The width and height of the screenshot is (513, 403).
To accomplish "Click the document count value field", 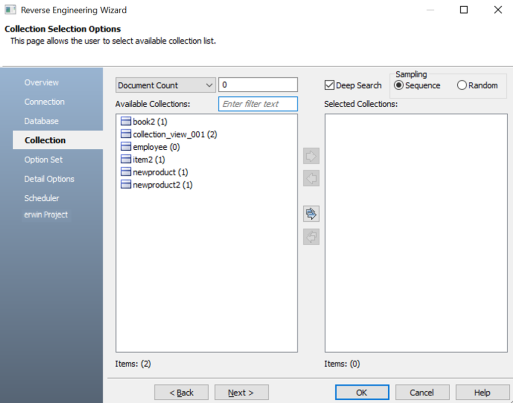I will pyautogui.click(x=258, y=85).
